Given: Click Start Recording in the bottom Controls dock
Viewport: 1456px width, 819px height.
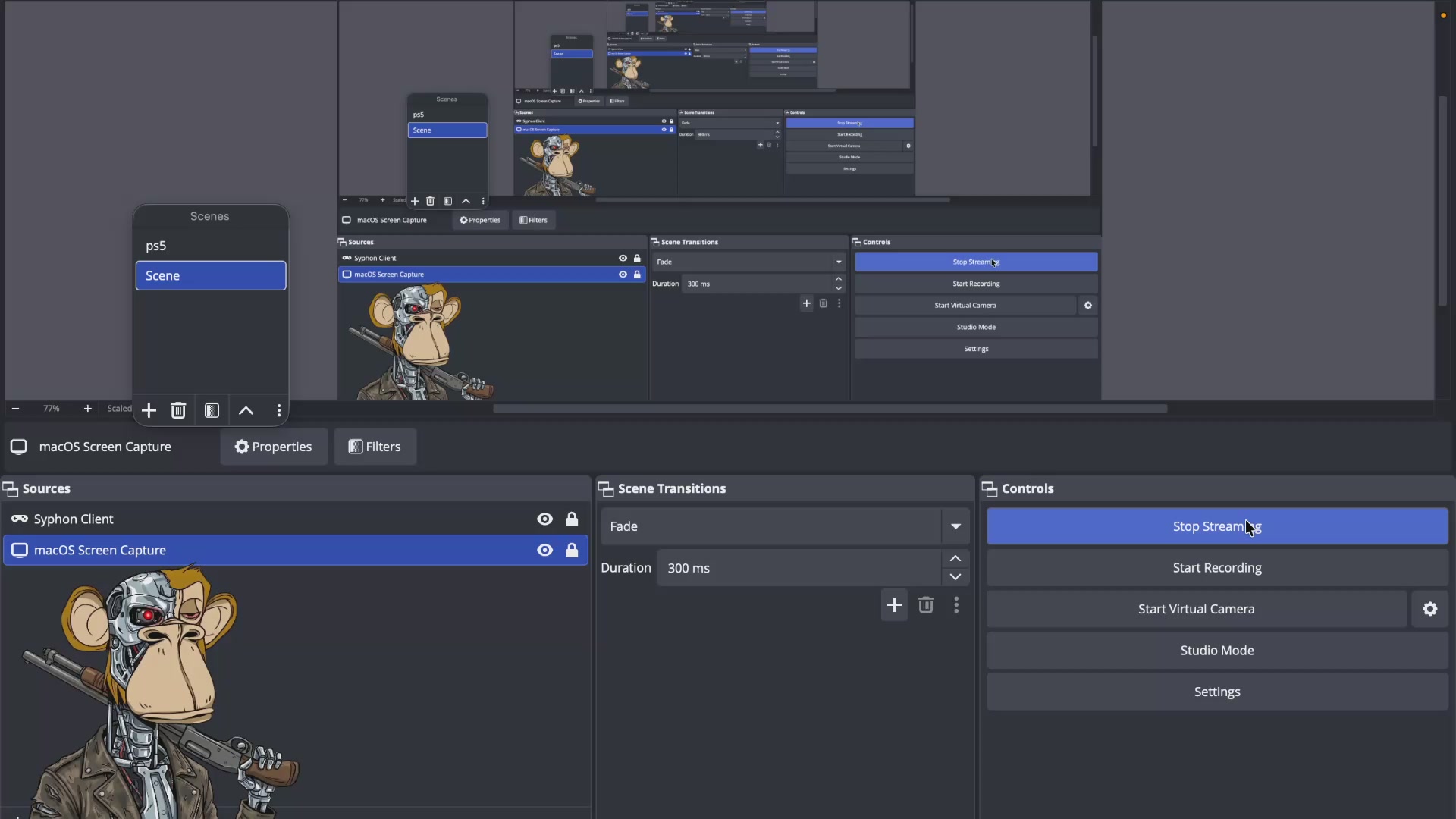Looking at the screenshot, I should tap(1217, 568).
